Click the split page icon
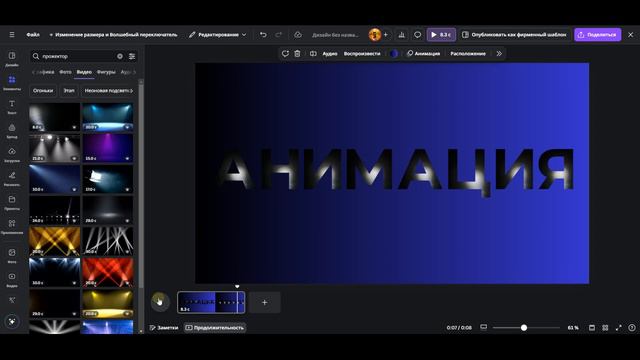Screen dimensions: 640x360 click(313, 53)
